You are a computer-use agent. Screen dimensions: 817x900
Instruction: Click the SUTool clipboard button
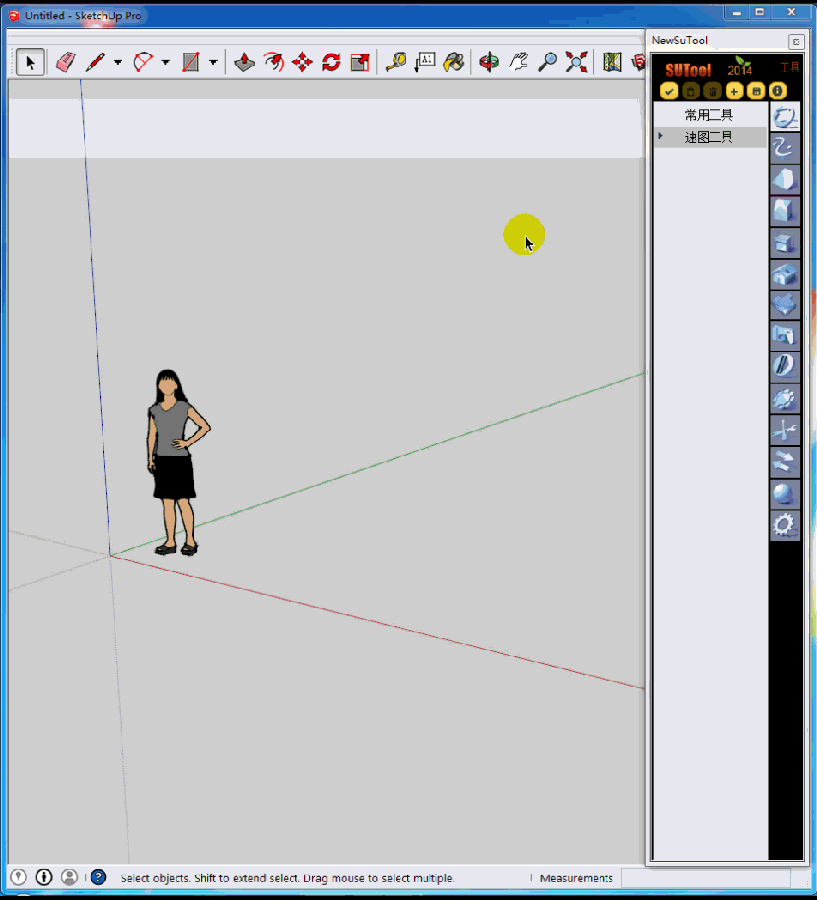tap(691, 91)
